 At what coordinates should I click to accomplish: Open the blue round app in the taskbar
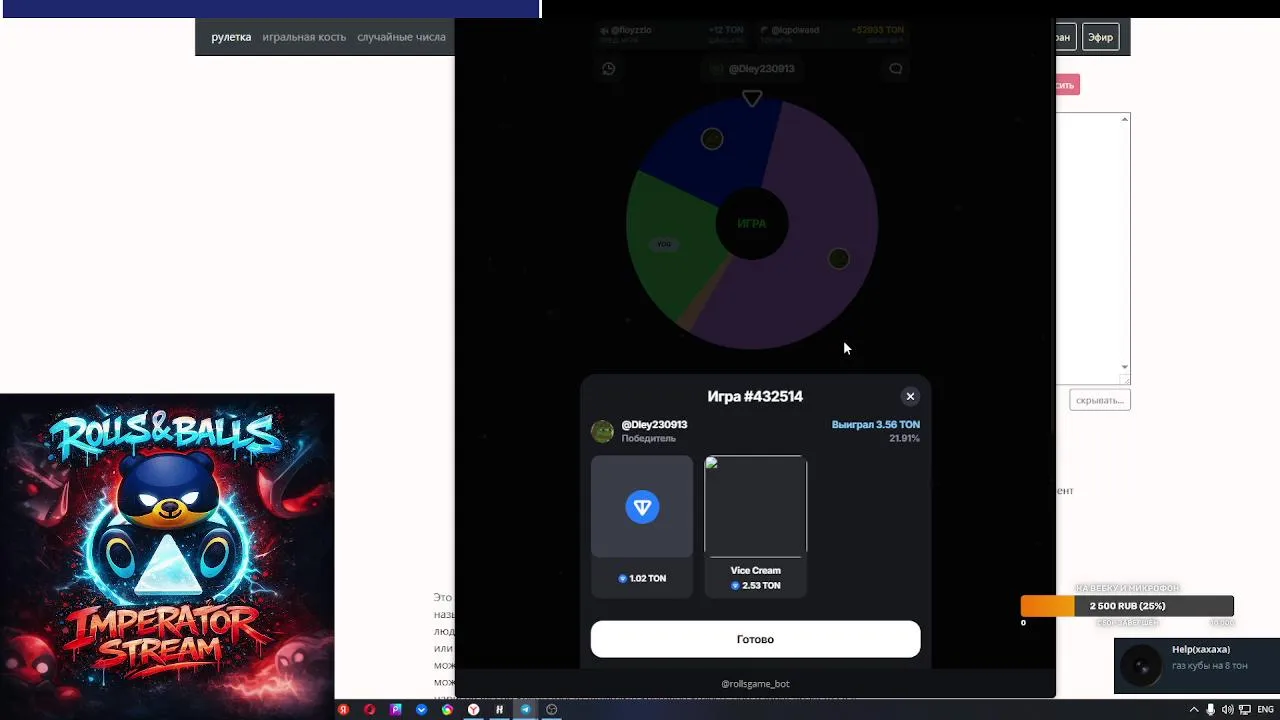421,709
